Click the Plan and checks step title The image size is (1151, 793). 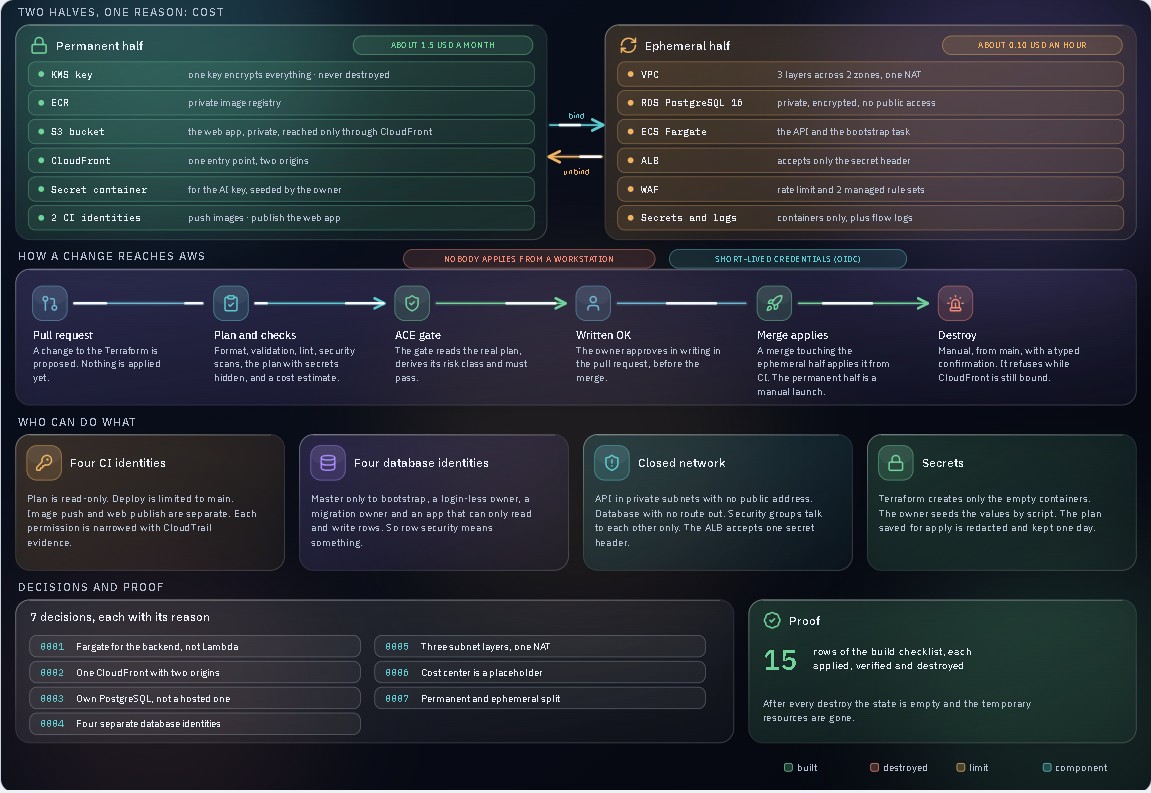pos(255,336)
